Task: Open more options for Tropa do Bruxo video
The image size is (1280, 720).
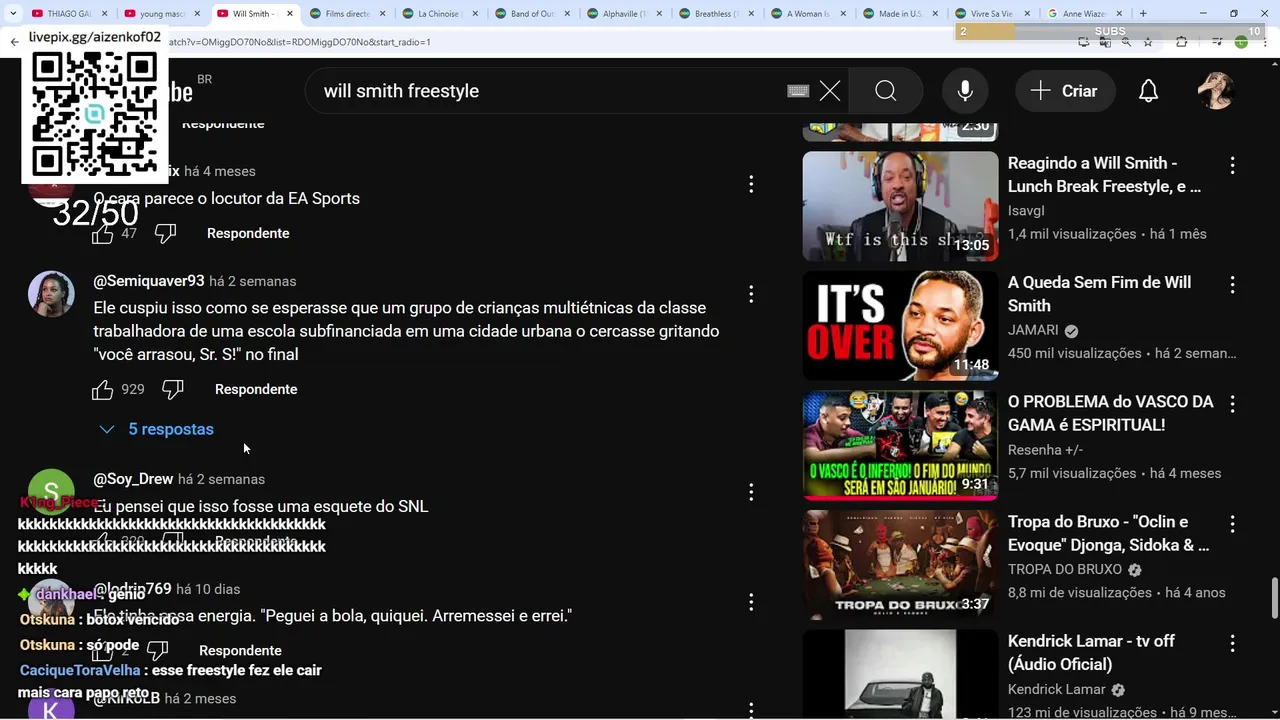Action: tap(1232, 525)
